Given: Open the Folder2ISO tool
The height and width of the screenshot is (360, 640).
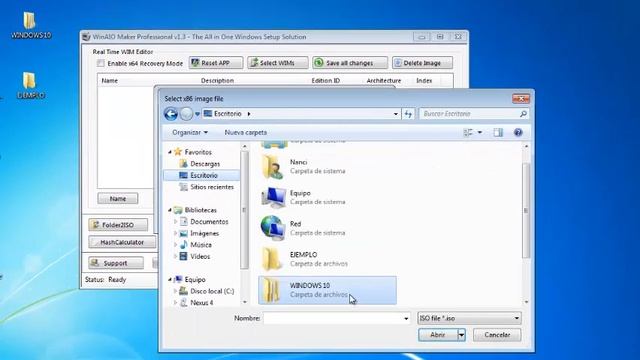Looking at the screenshot, I should click(118, 225).
